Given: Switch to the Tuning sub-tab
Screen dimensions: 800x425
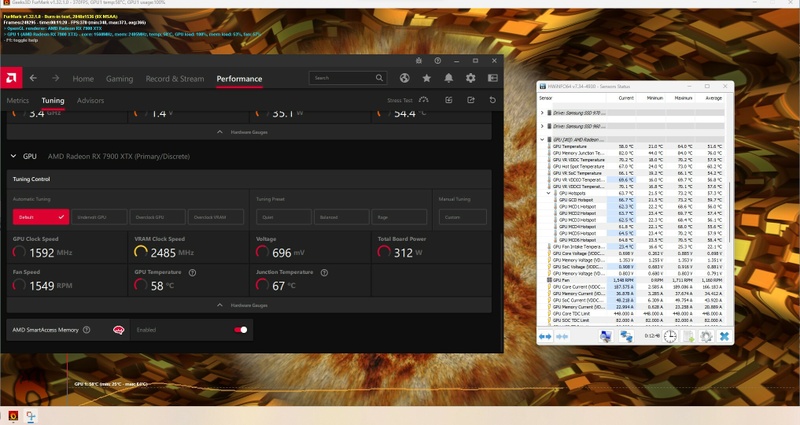Looking at the screenshot, I should point(53,101).
